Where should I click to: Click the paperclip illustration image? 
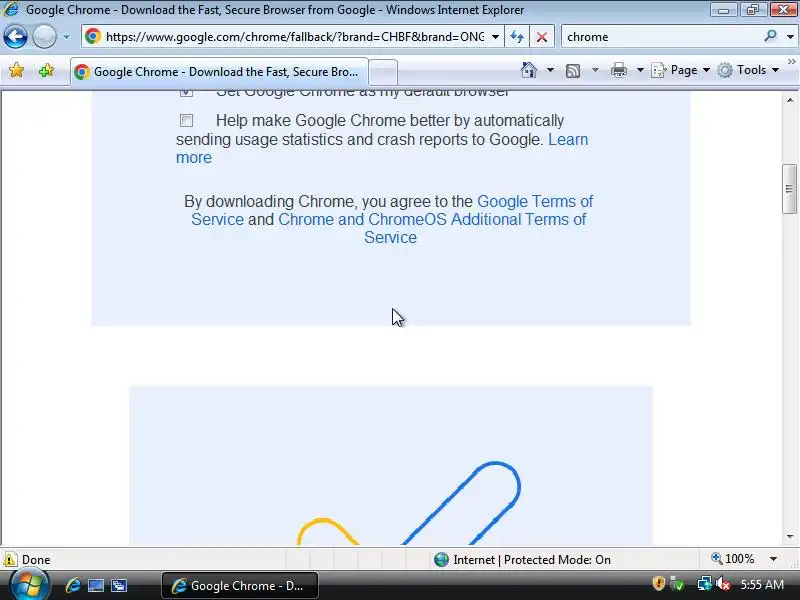391,465
